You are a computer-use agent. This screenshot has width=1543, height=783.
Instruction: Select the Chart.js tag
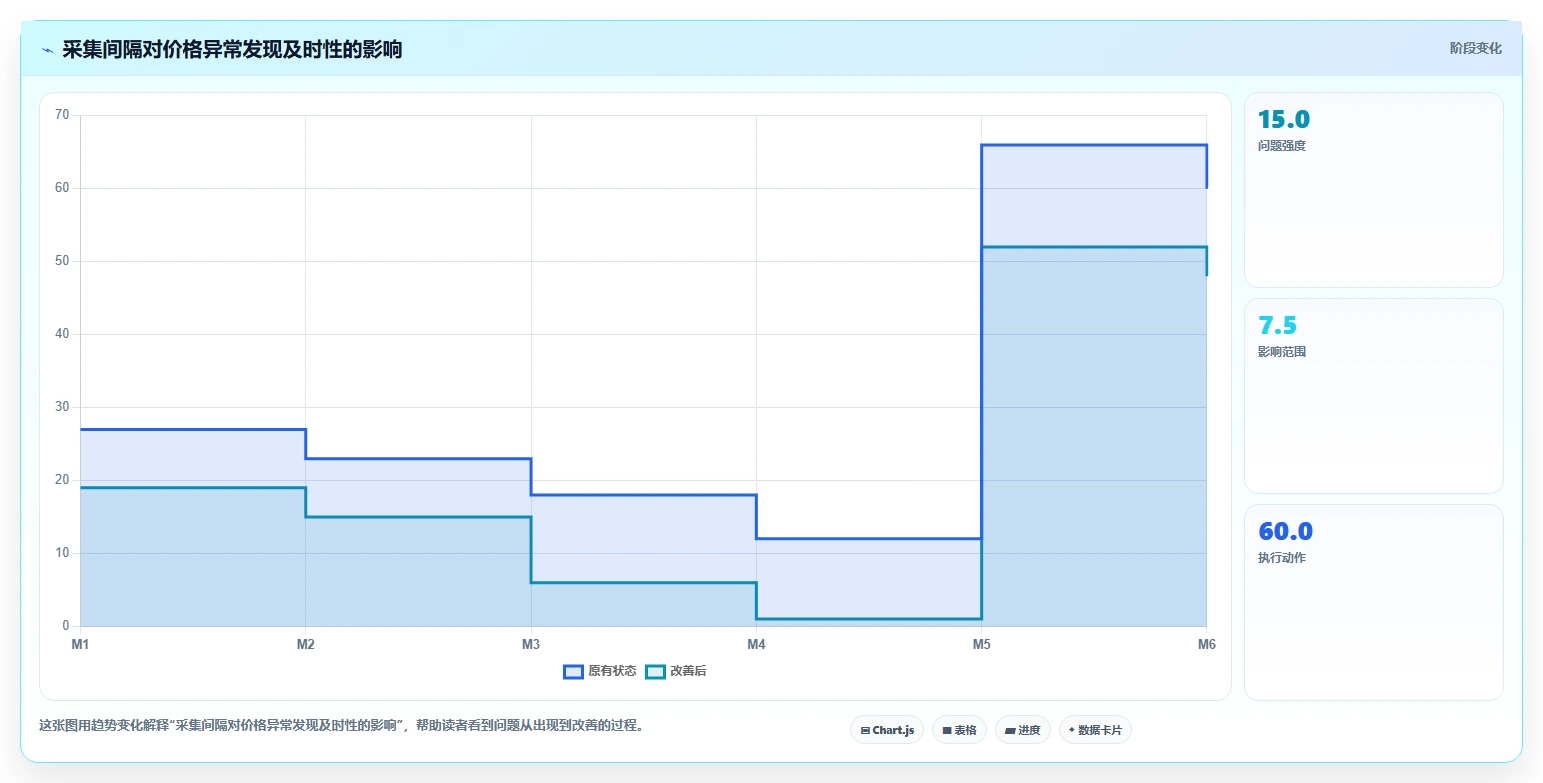click(x=887, y=730)
